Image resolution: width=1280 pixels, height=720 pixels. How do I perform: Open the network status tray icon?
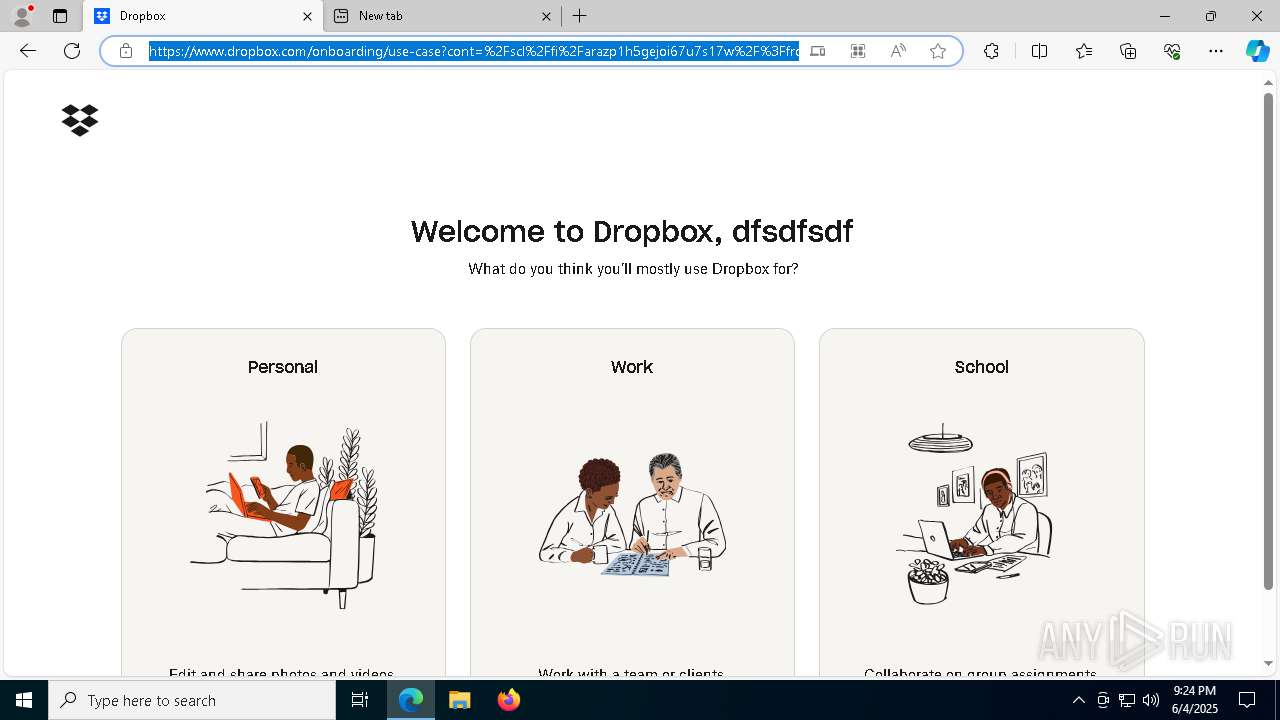[x=1127, y=700]
